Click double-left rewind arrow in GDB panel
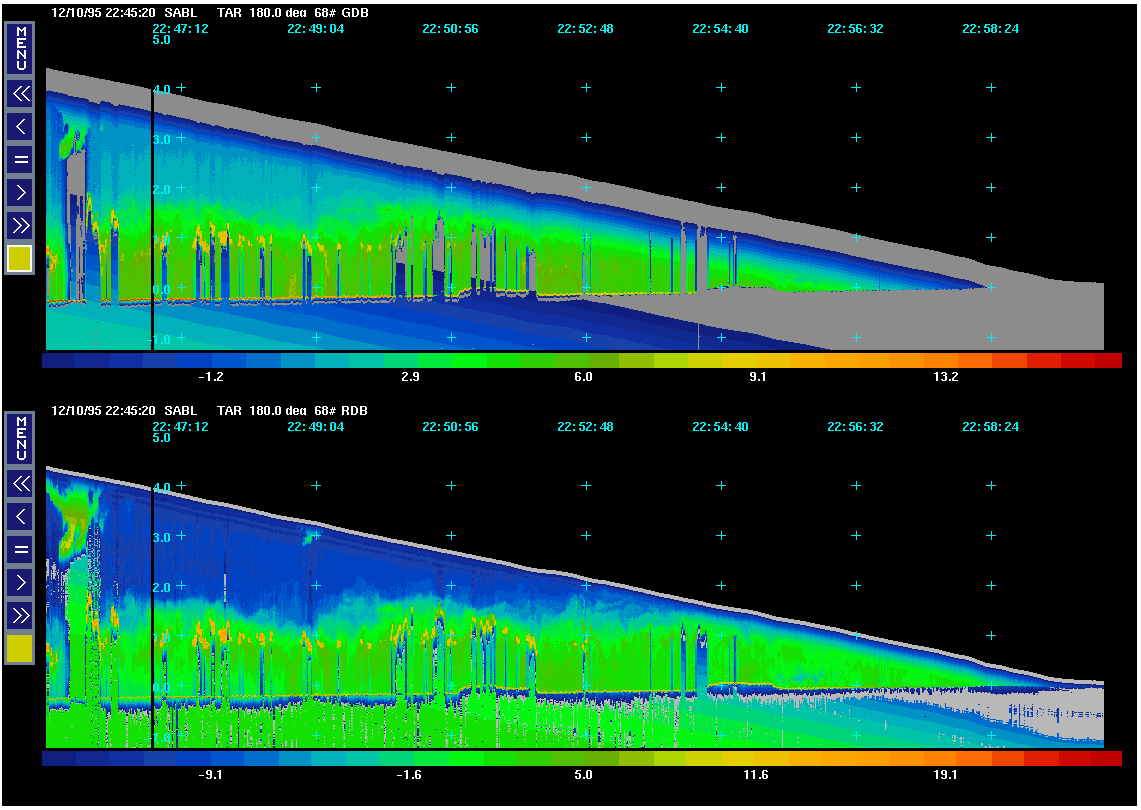Image resolution: width=1141 pixels, height=810 pixels. tap(20, 94)
